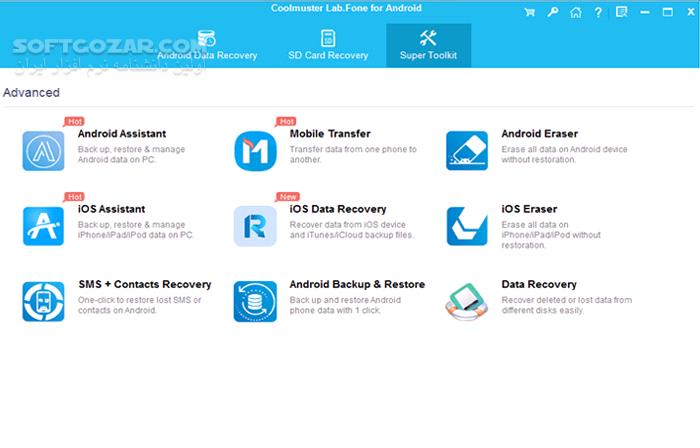This screenshot has height=448, width=700.
Task: Open the Data Recovery lifebuoy icon
Action: [x=467, y=302]
